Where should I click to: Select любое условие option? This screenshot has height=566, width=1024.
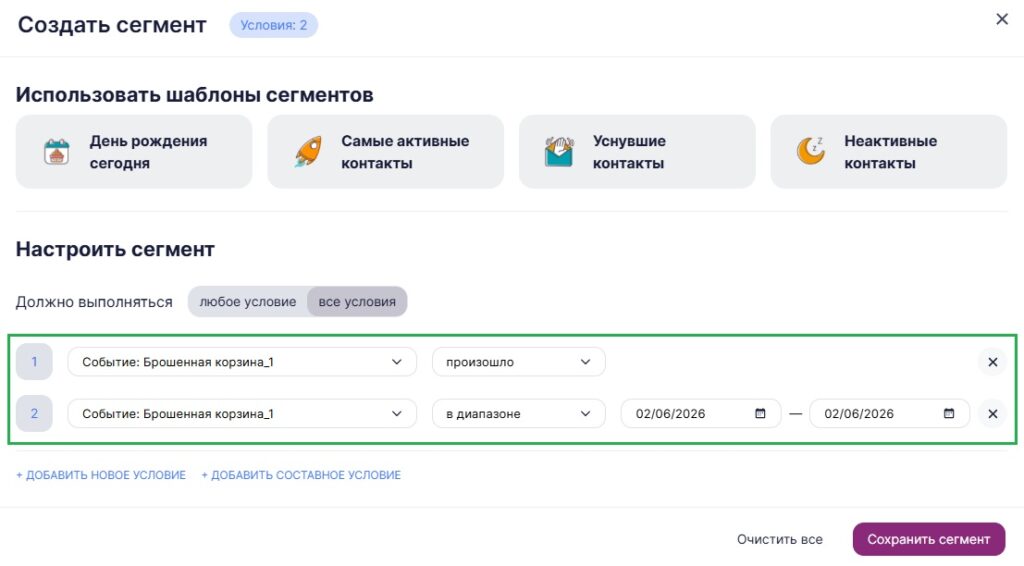tap(248, 302)
